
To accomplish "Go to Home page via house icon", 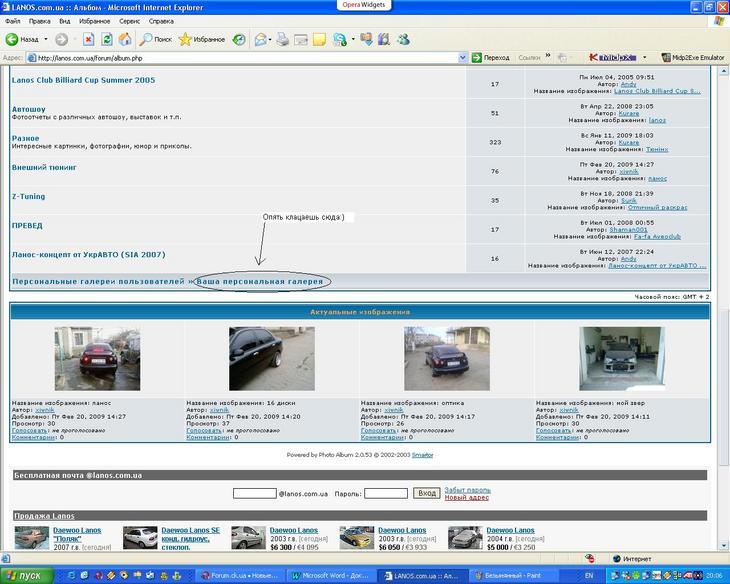I will [125, 39].
